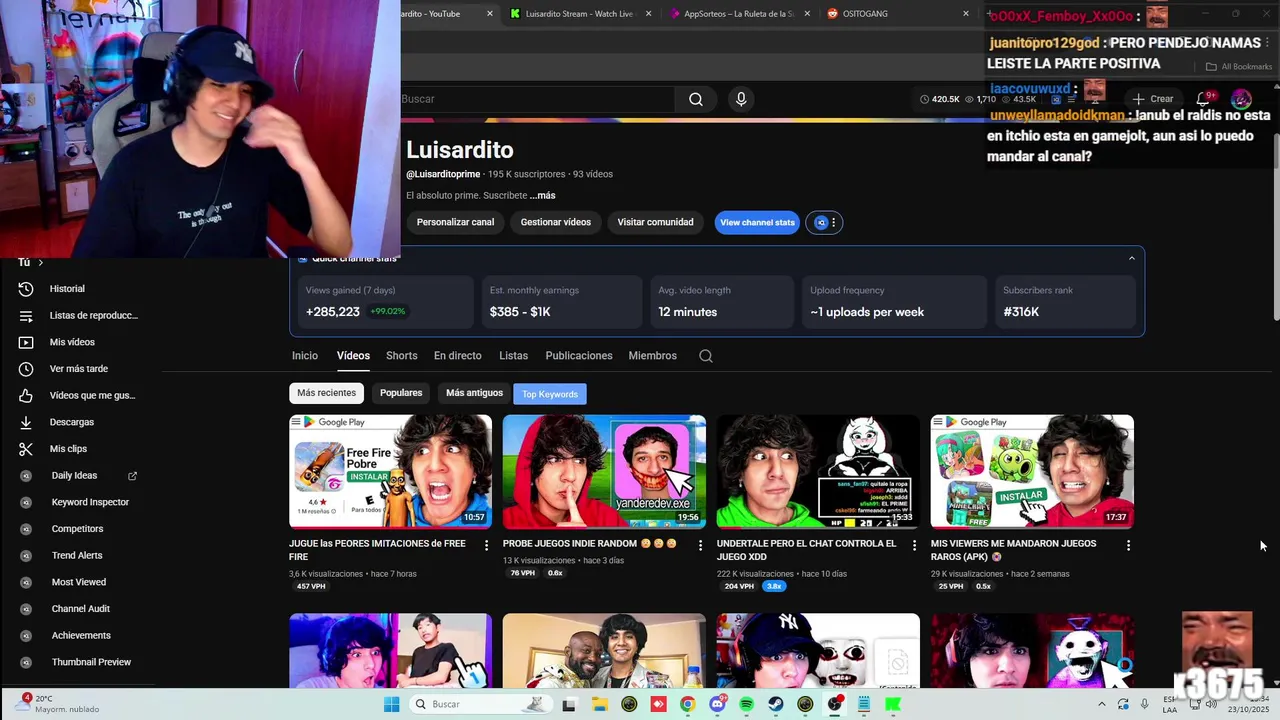Click the YouTube search magnifier button
The height and width of the screenshot is (720, 1280).
click(696, 99)
